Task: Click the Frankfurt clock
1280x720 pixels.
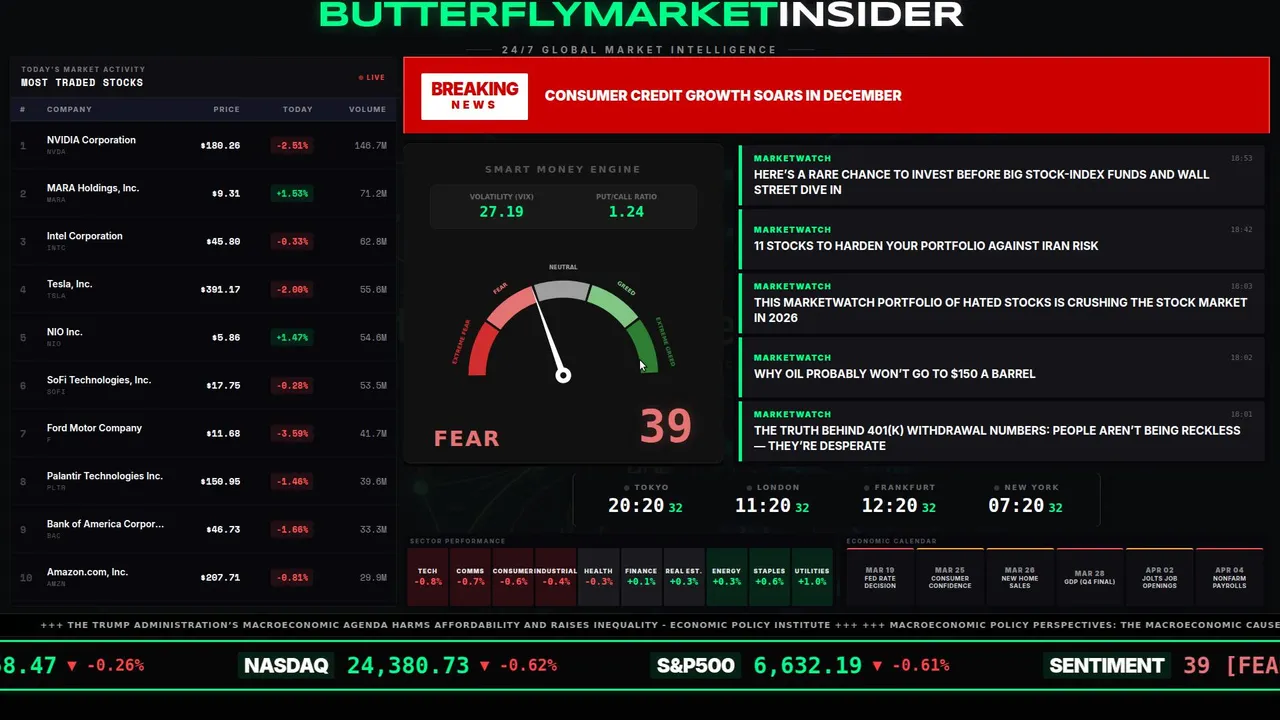Action: tap(898, 500)
